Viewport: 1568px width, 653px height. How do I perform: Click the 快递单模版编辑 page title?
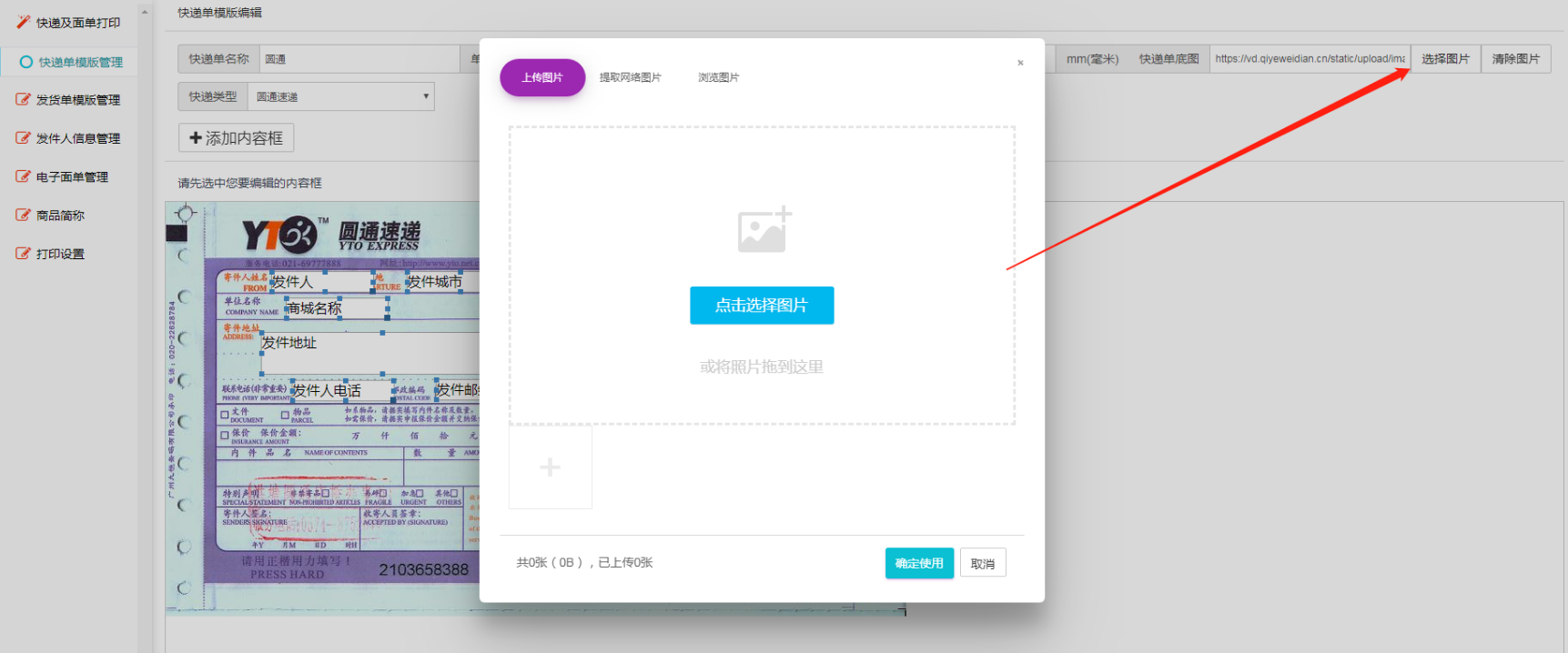click(220, 13)
